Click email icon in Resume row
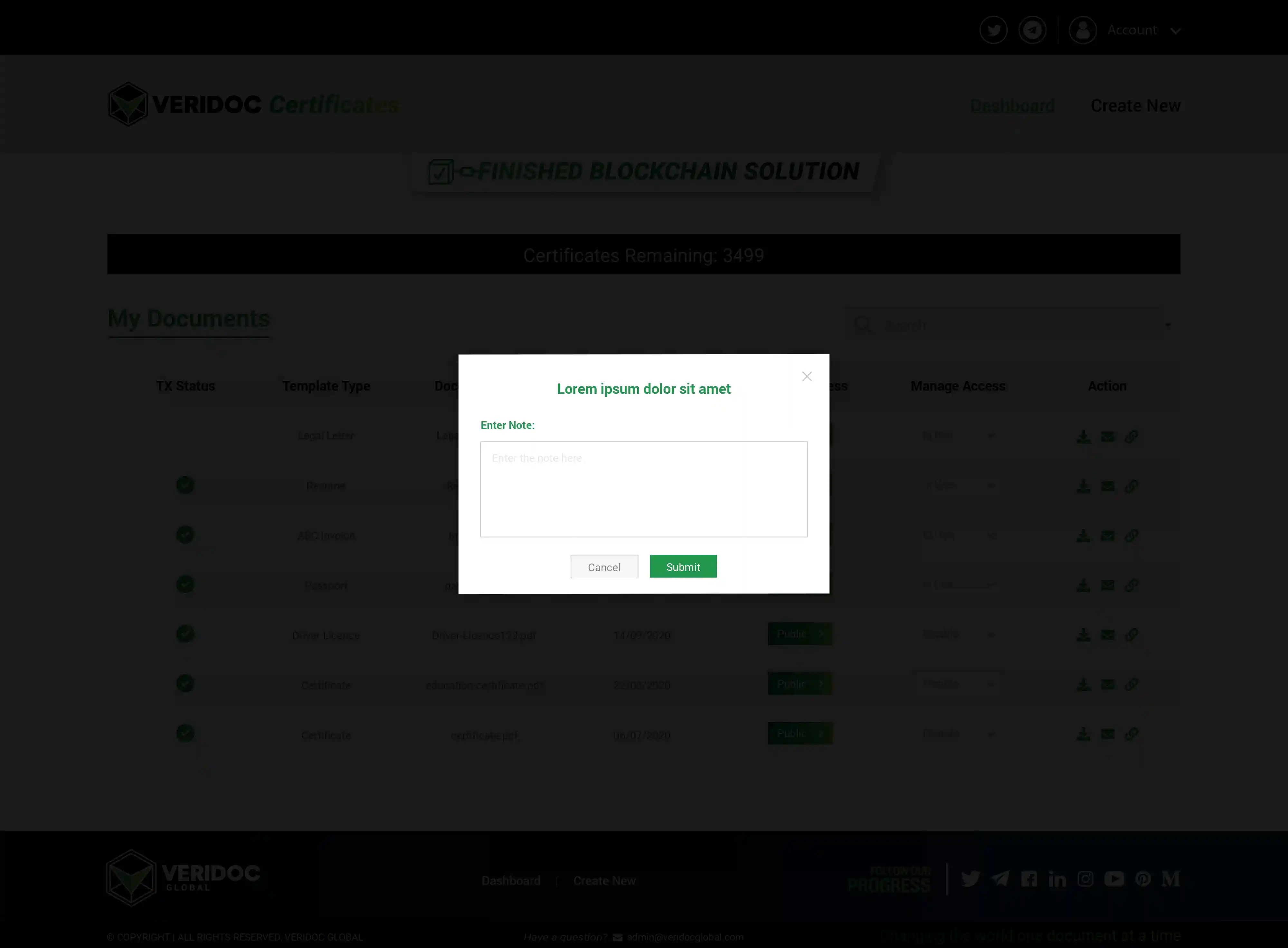This screenshot has width=1288, height=948. 1107,487
